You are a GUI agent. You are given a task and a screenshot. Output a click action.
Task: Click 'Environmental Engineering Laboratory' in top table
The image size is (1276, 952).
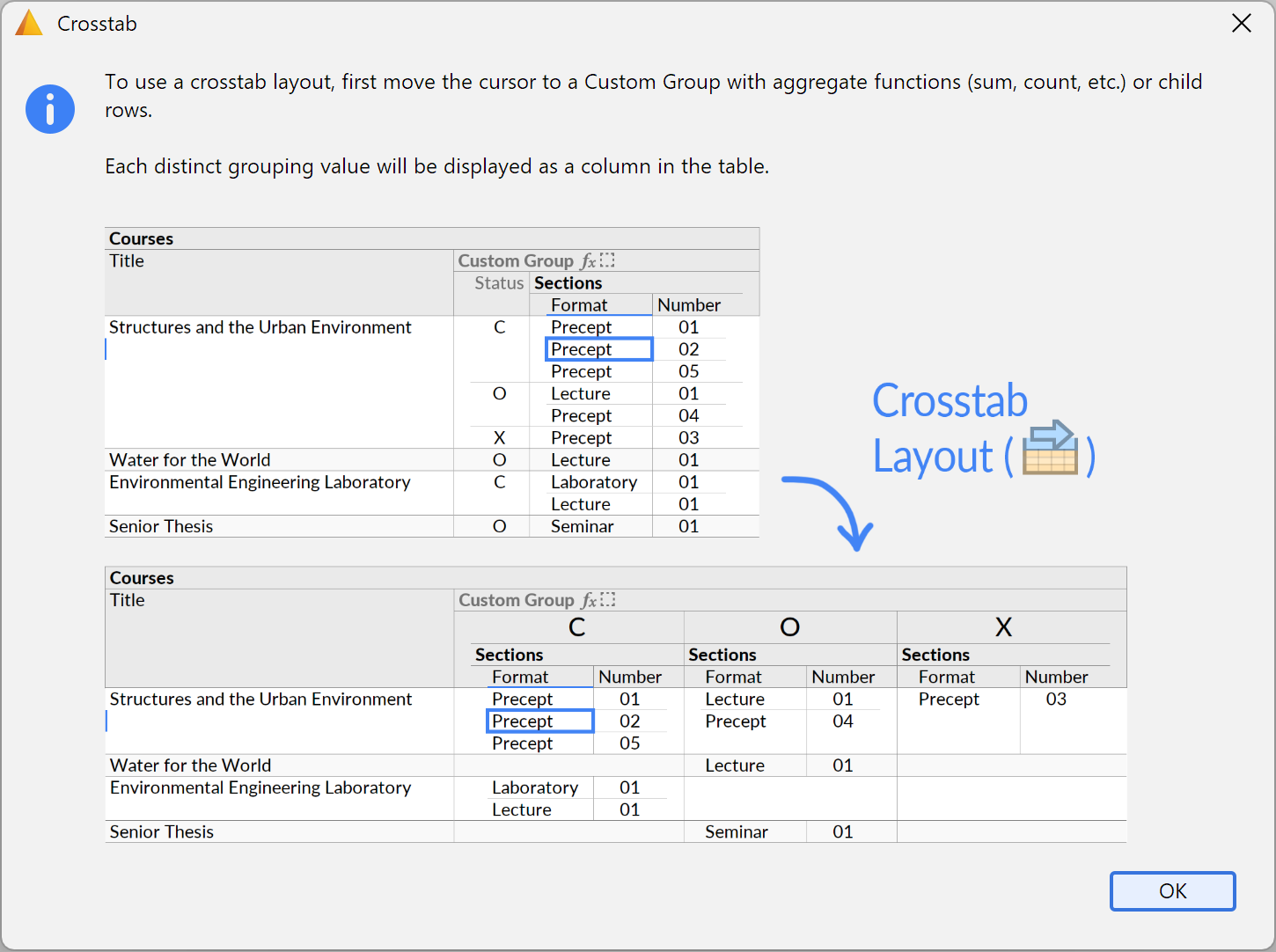[260, 482]
